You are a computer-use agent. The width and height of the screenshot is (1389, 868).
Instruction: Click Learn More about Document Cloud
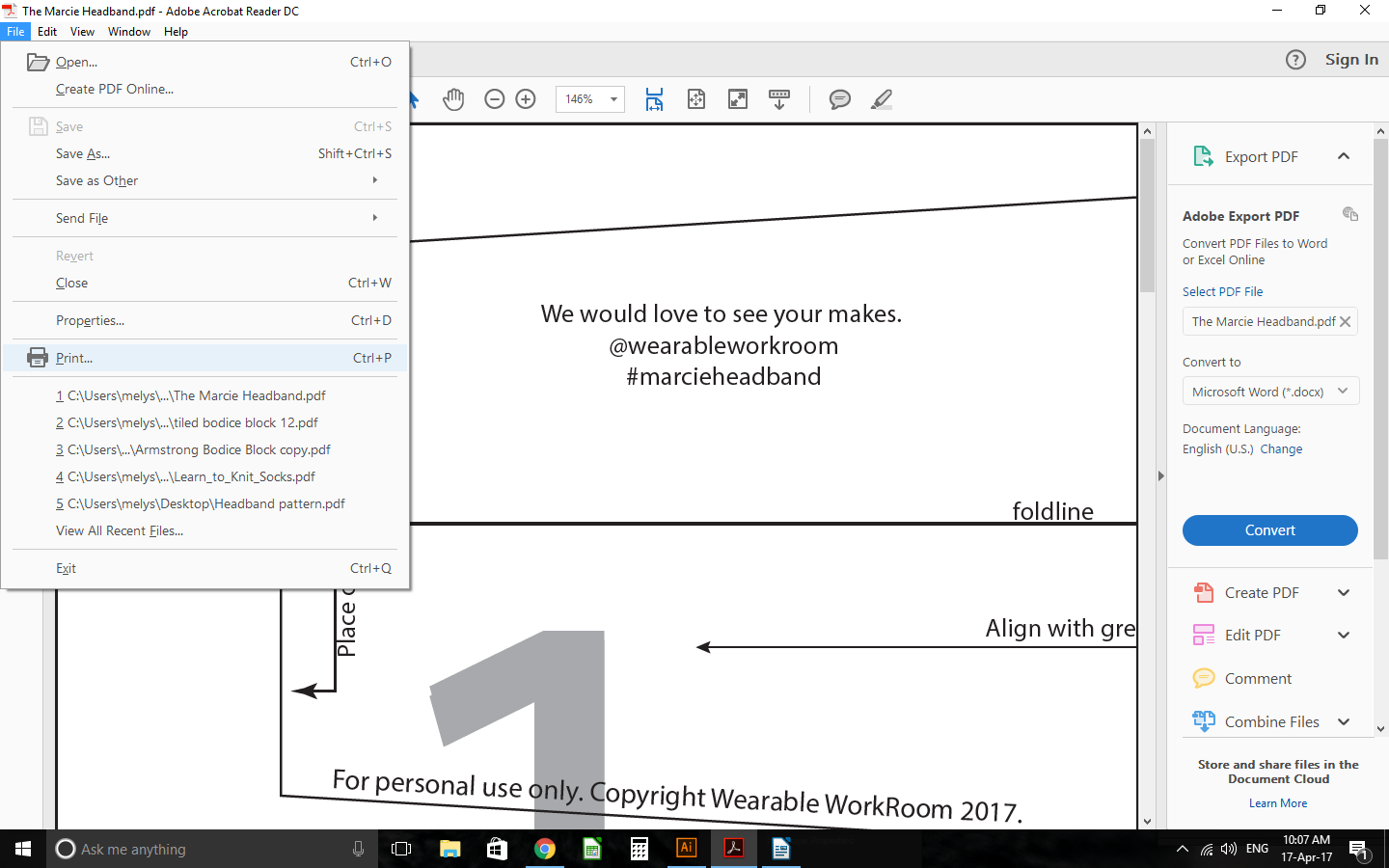[x=1278, y=803]
